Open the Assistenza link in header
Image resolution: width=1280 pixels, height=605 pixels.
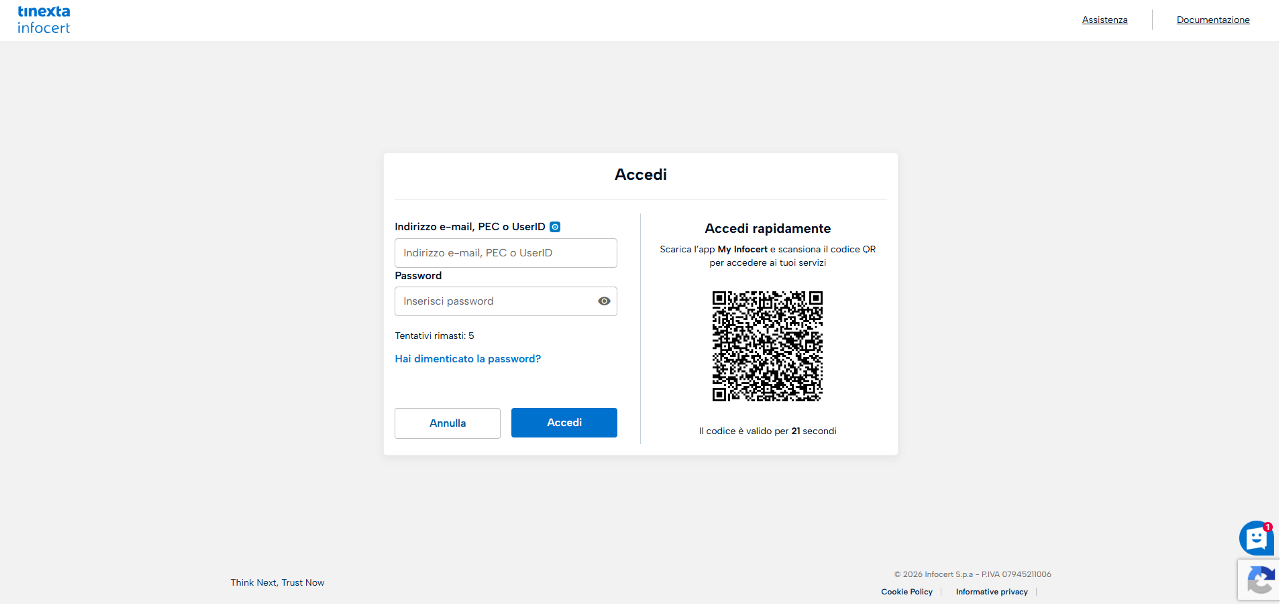[1105, 20]
